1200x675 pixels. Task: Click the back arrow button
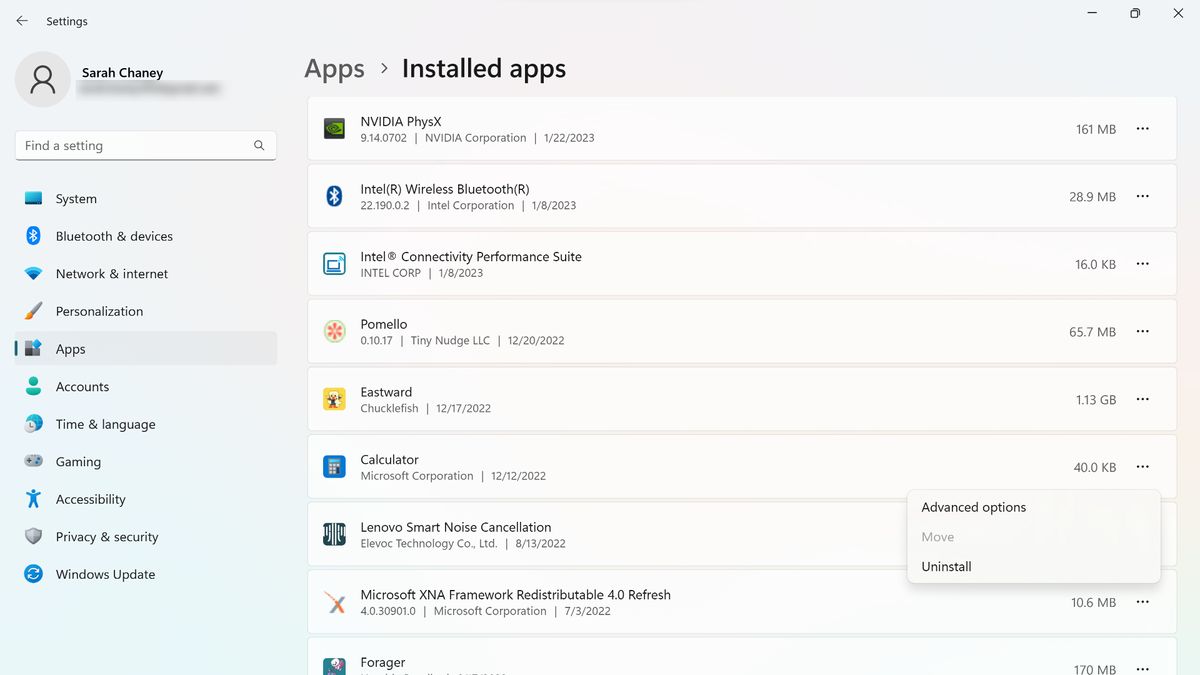22,20
